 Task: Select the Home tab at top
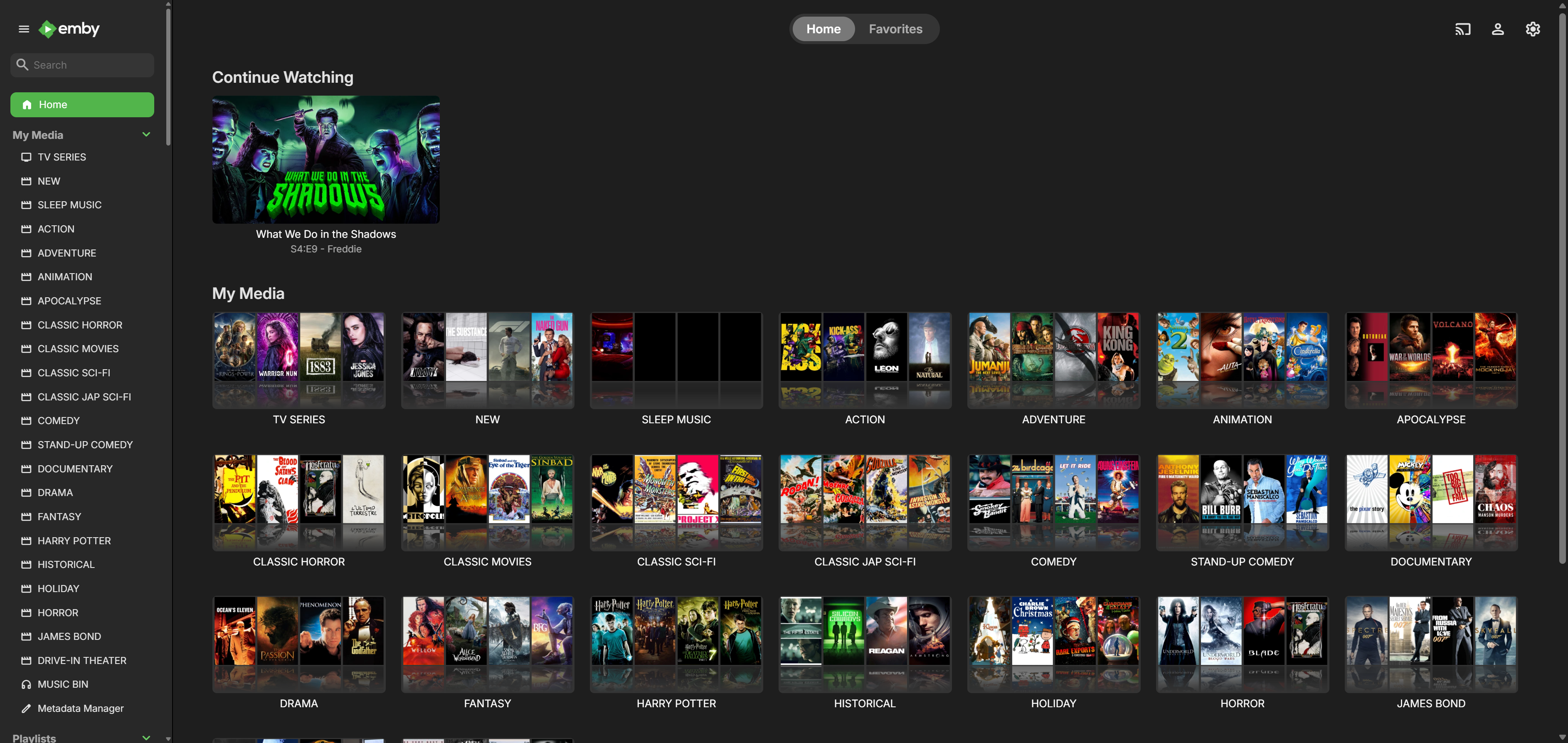point(823,29)
